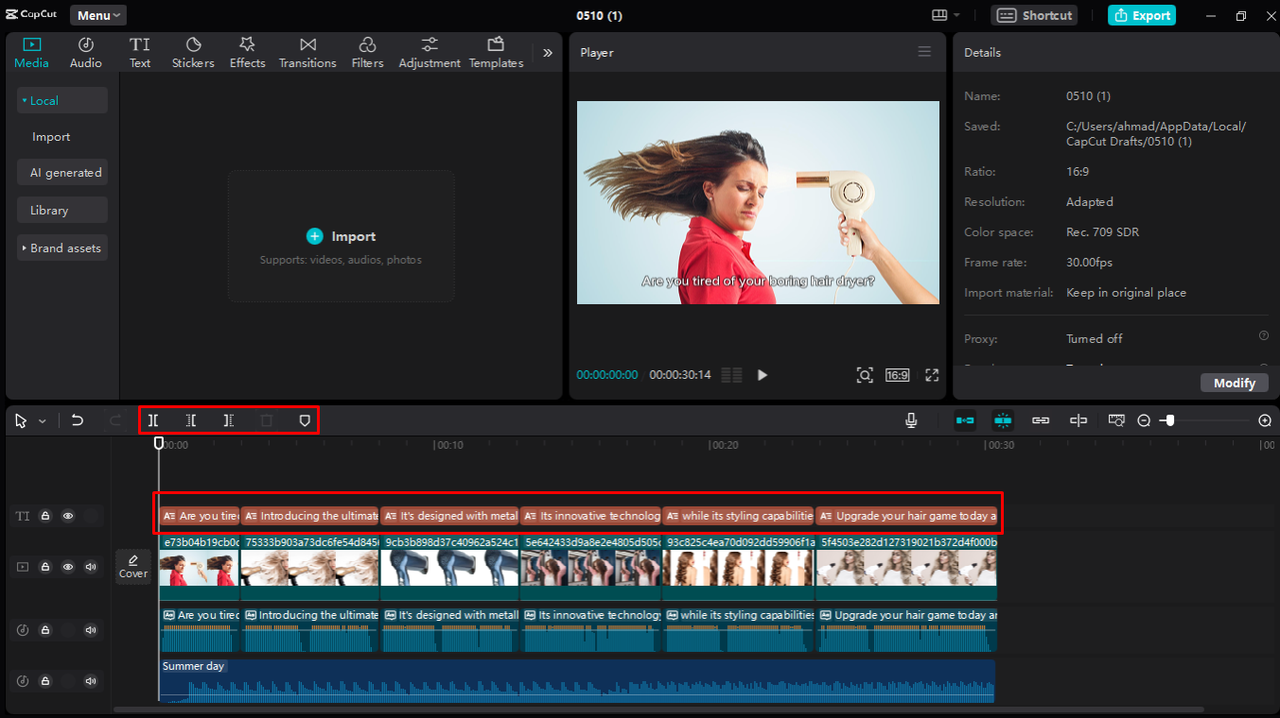Select Import in the sidebar
Screen dimensions: 1280x718
(x=51, y=137)
